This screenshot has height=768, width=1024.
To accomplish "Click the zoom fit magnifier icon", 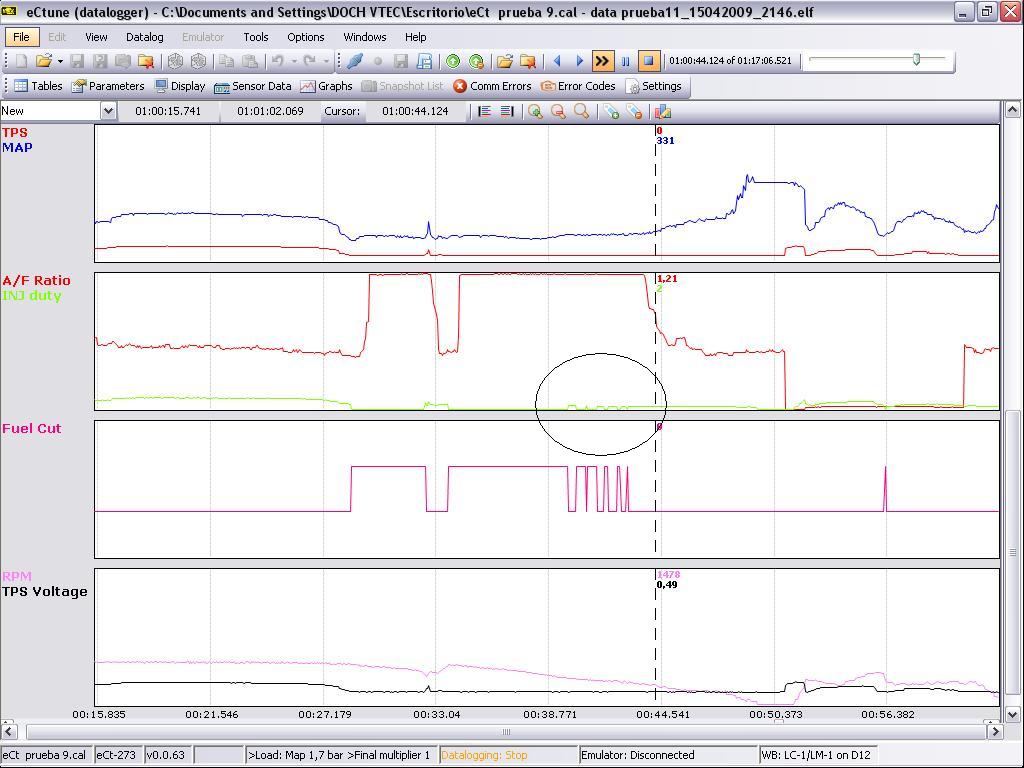I will 581,112.
